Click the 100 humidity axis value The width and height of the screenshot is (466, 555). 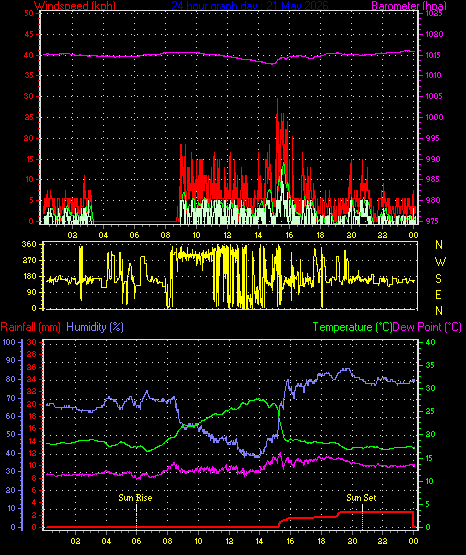[9, 342]
